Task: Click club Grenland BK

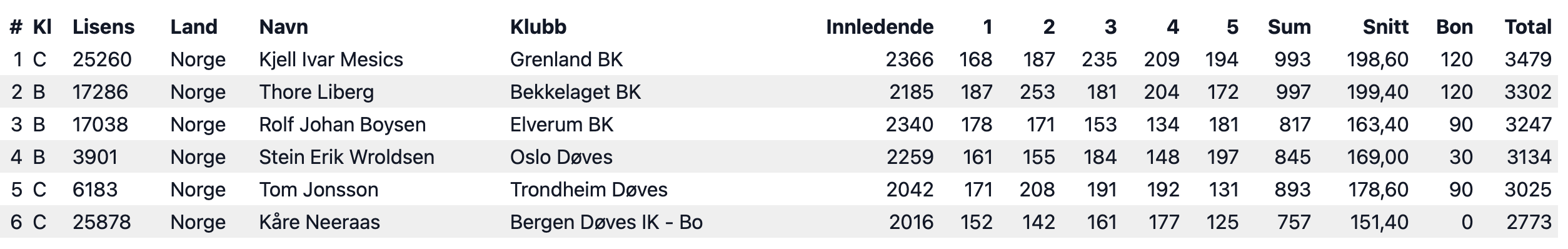Action: coord(566,59)
